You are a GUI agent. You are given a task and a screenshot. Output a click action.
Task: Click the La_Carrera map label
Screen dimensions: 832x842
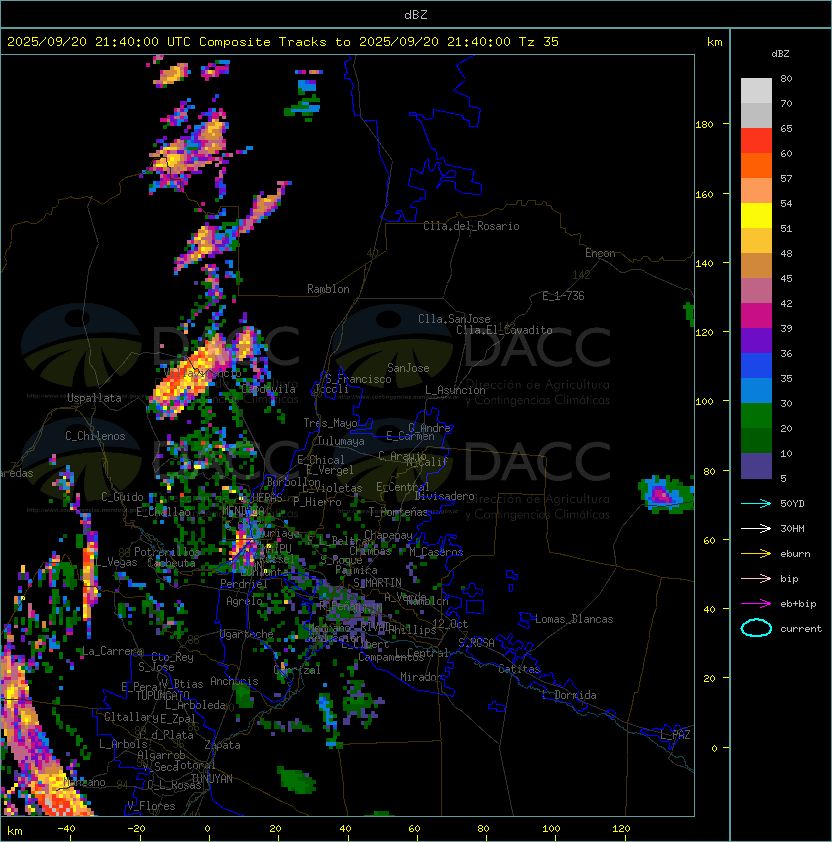[x=112, y=651]
